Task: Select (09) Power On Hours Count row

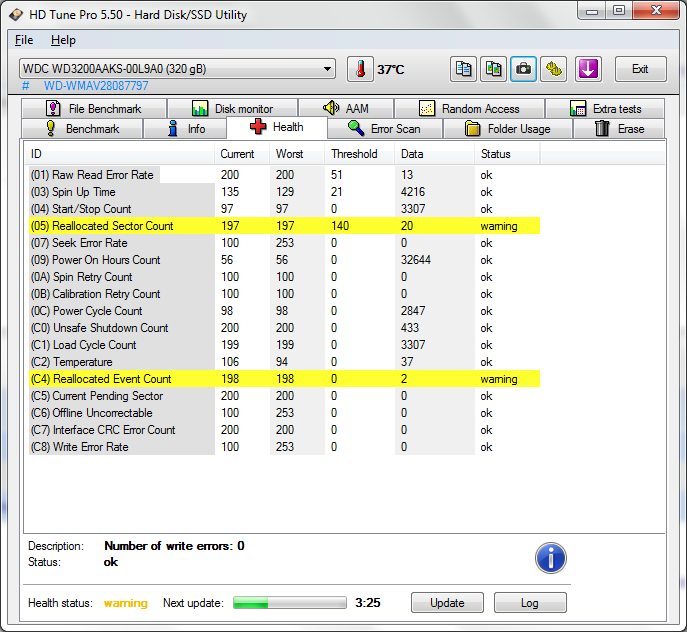Action: tap(284, 260)
